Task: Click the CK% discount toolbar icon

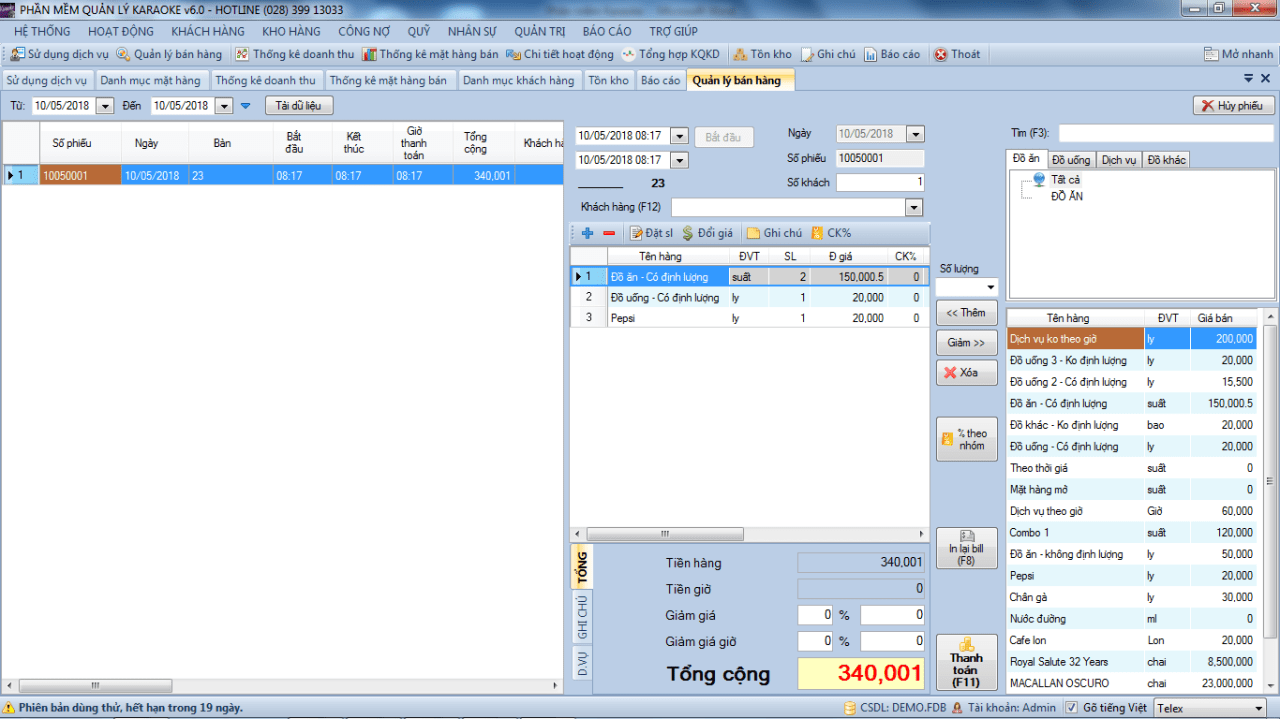Action: pos(832,233)
